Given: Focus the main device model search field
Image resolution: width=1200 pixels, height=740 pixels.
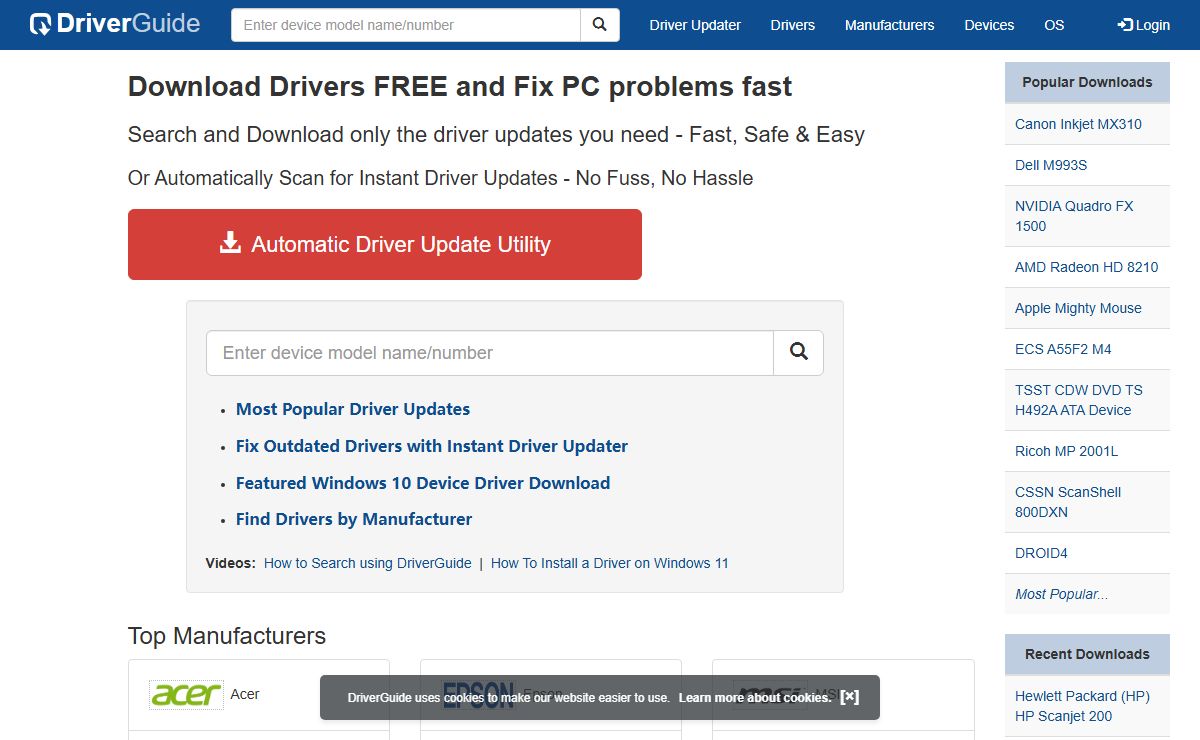Looking at the screenshot, I should tap(490, 353).
